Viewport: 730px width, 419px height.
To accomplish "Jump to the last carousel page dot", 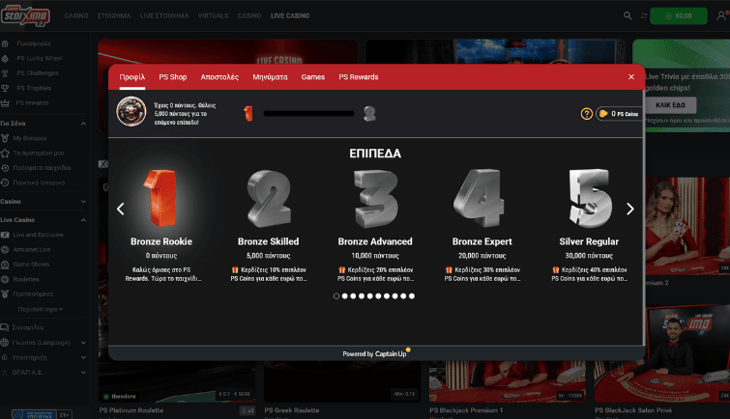I will [412, 296].
